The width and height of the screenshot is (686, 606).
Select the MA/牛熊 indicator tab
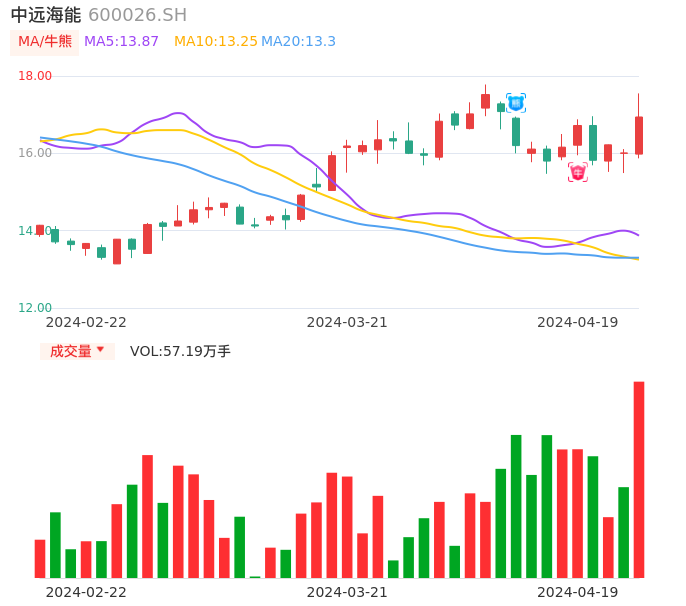44,42
